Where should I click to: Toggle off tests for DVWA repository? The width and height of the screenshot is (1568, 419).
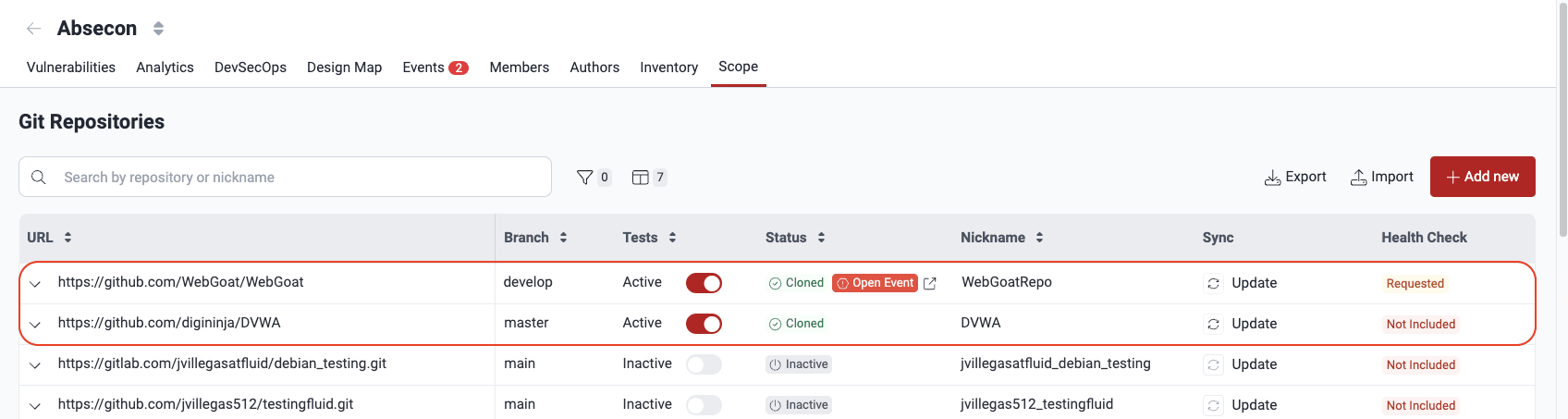704,324
